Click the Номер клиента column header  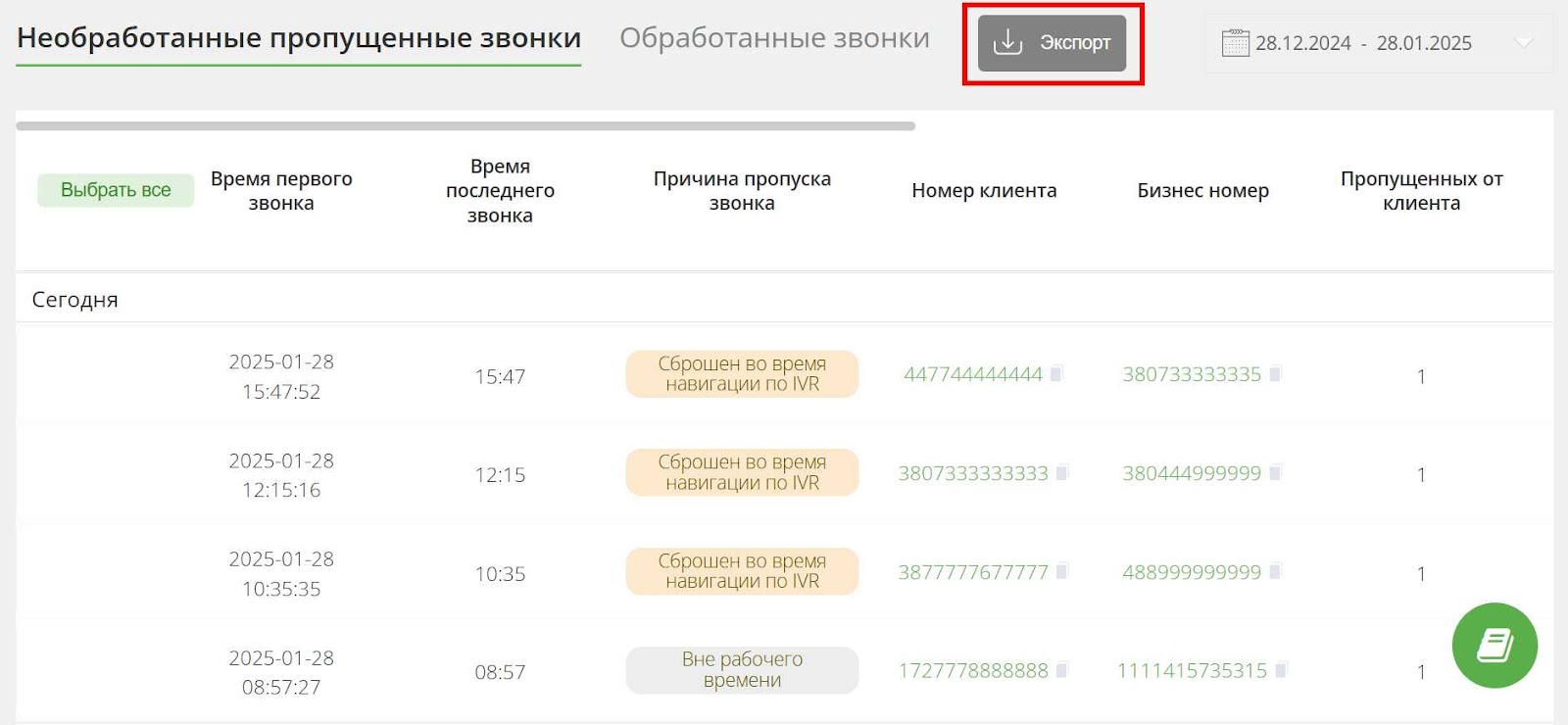pyautogui.click(x=984, y=191)
